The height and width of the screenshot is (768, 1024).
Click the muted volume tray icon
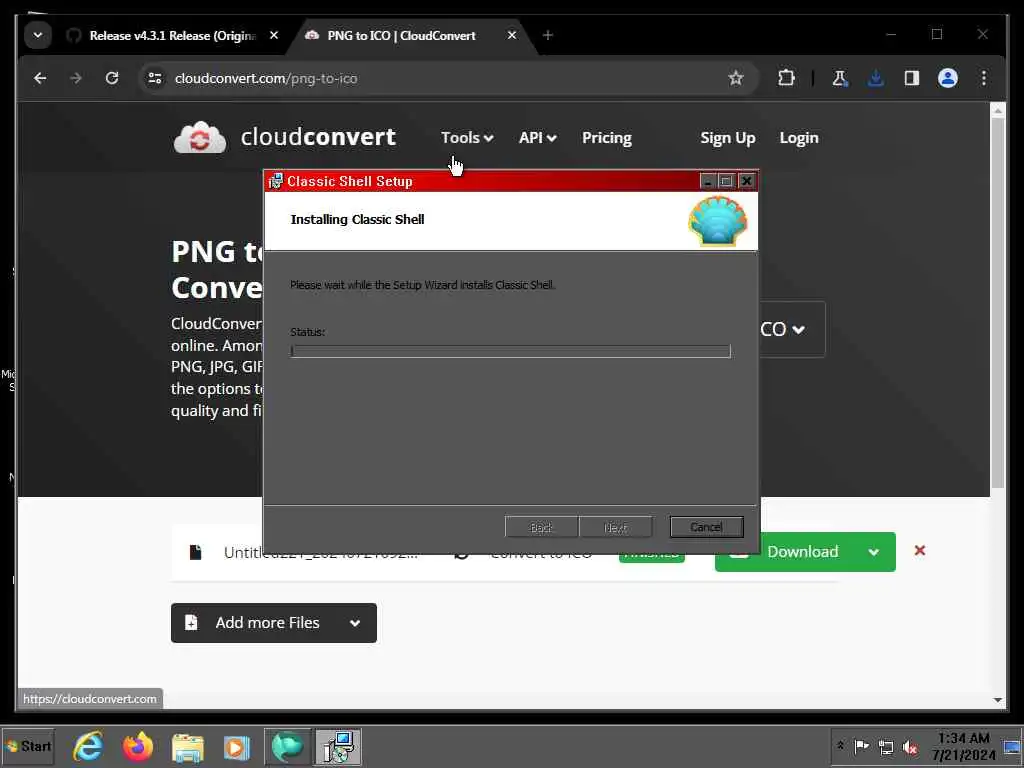[x=910, y=746]
